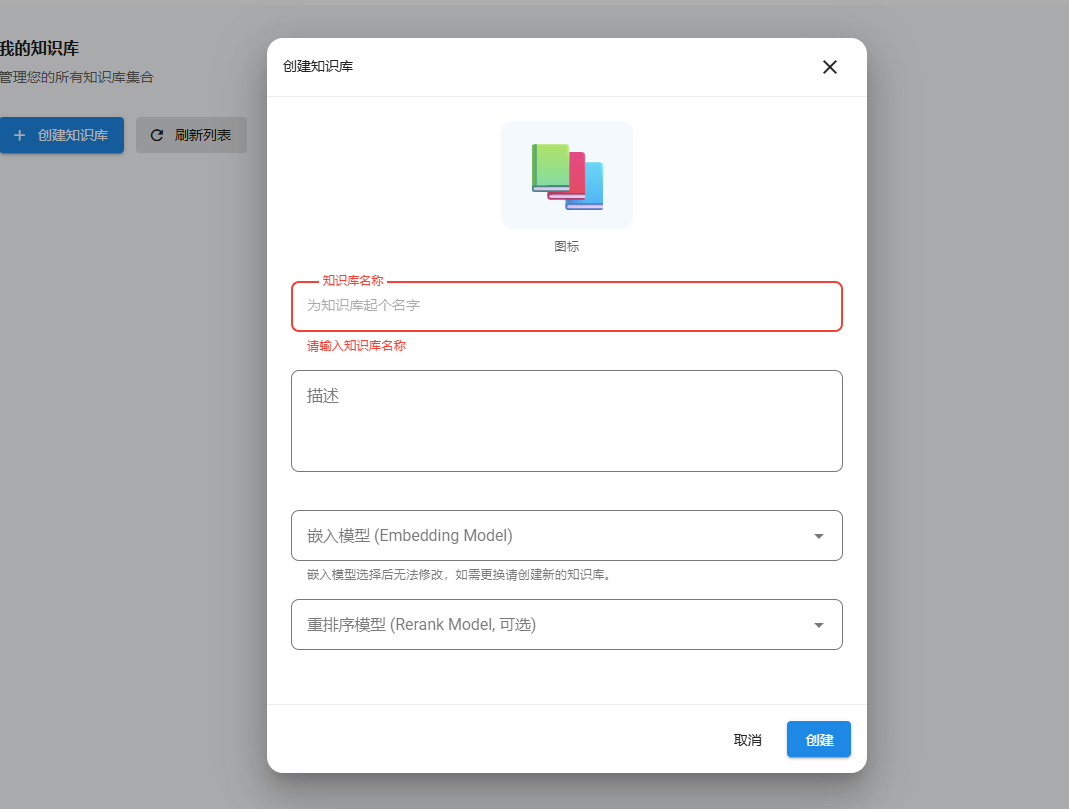Image resolution: width=1069 pixels, height=809 pixels.
Task: Click the plus icon beside 创建知识库
Action: (x=19, y=135)
